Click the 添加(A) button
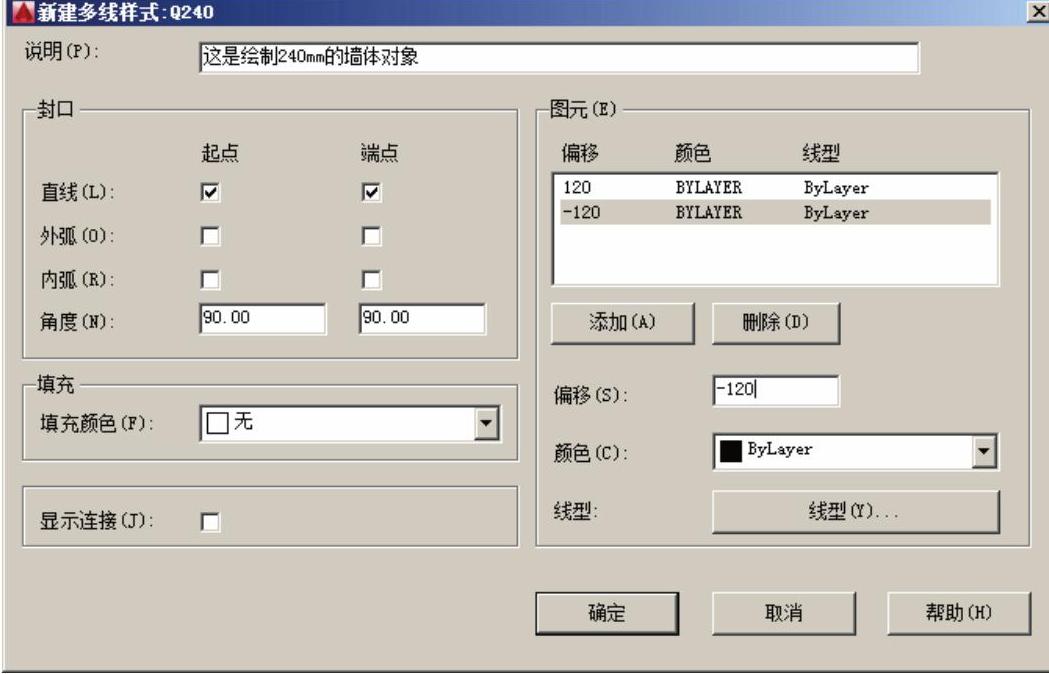Viewport: 1049px width, 674px height. [622, 323]
